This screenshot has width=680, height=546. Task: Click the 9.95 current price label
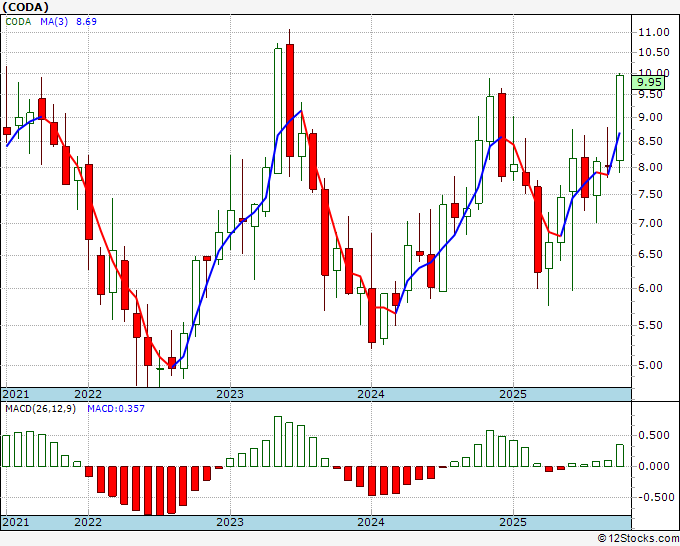tap(648, 82)
